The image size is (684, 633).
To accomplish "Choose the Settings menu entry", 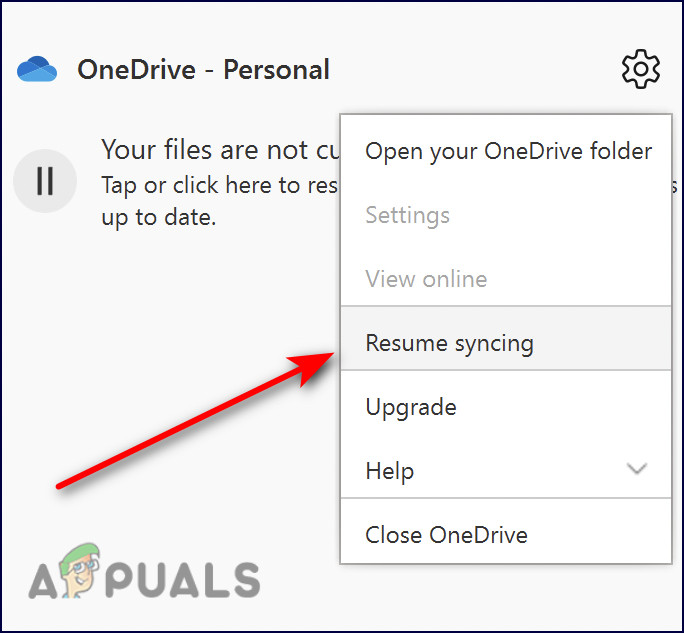I will (x=407, y=215).
